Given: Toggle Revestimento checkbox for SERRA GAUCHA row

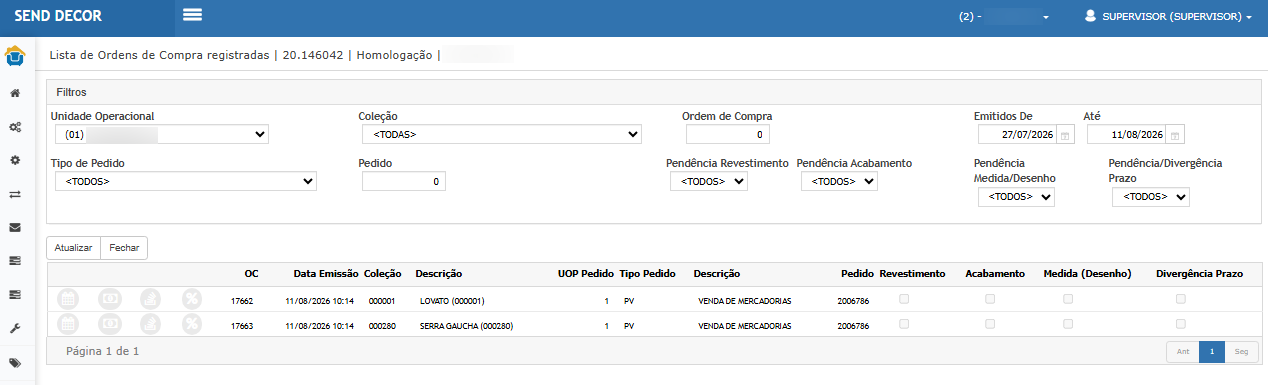Looking at the screenshot, I should 905,323.
